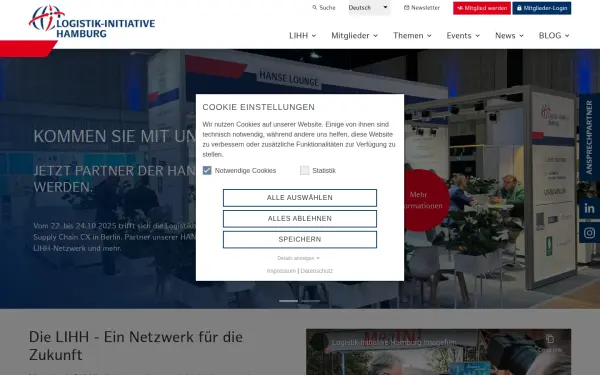600x375 pixels.
Task: Open the ANSPRECHPARTNER side tab
Action: tap(589, 137)
